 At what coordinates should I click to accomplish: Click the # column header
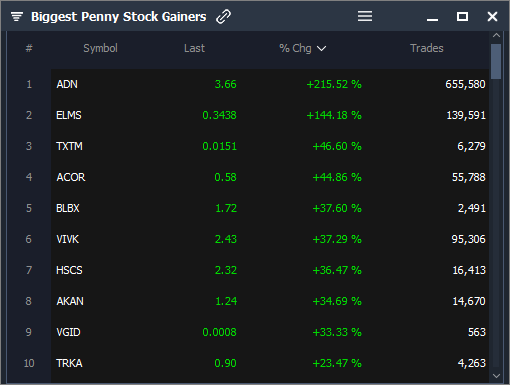click(29, 48)
